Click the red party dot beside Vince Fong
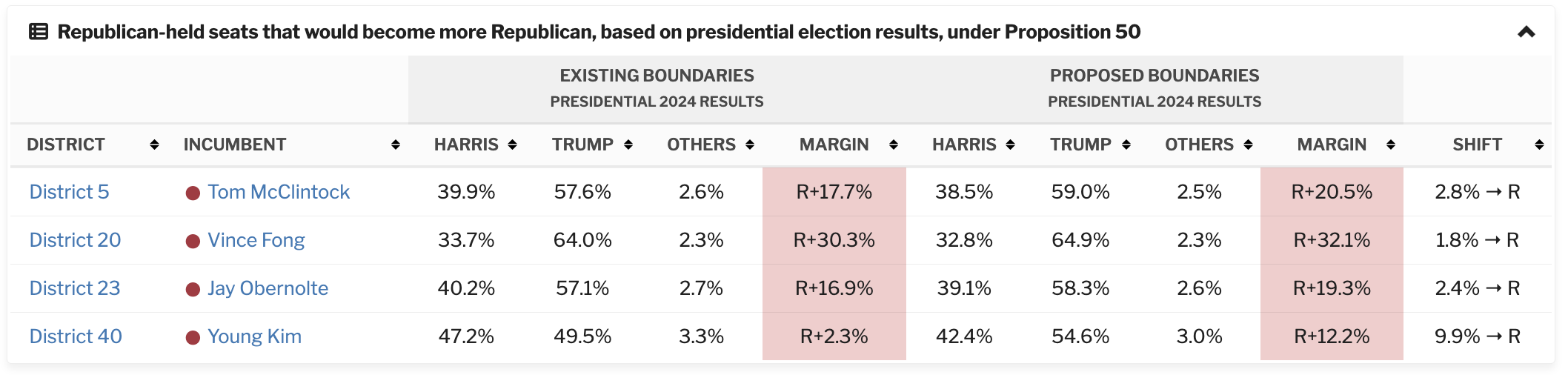Screen dimensions: 1568x375 click(x=193, y=241)
